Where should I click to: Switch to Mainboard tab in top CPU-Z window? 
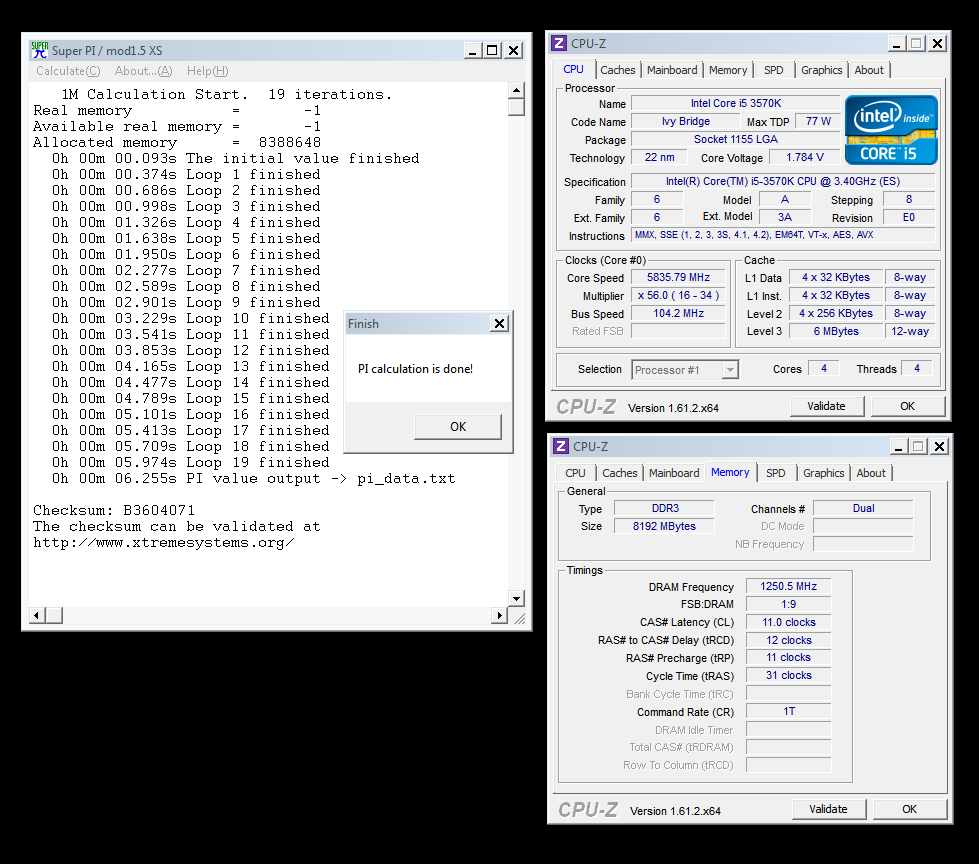[672, 70]
